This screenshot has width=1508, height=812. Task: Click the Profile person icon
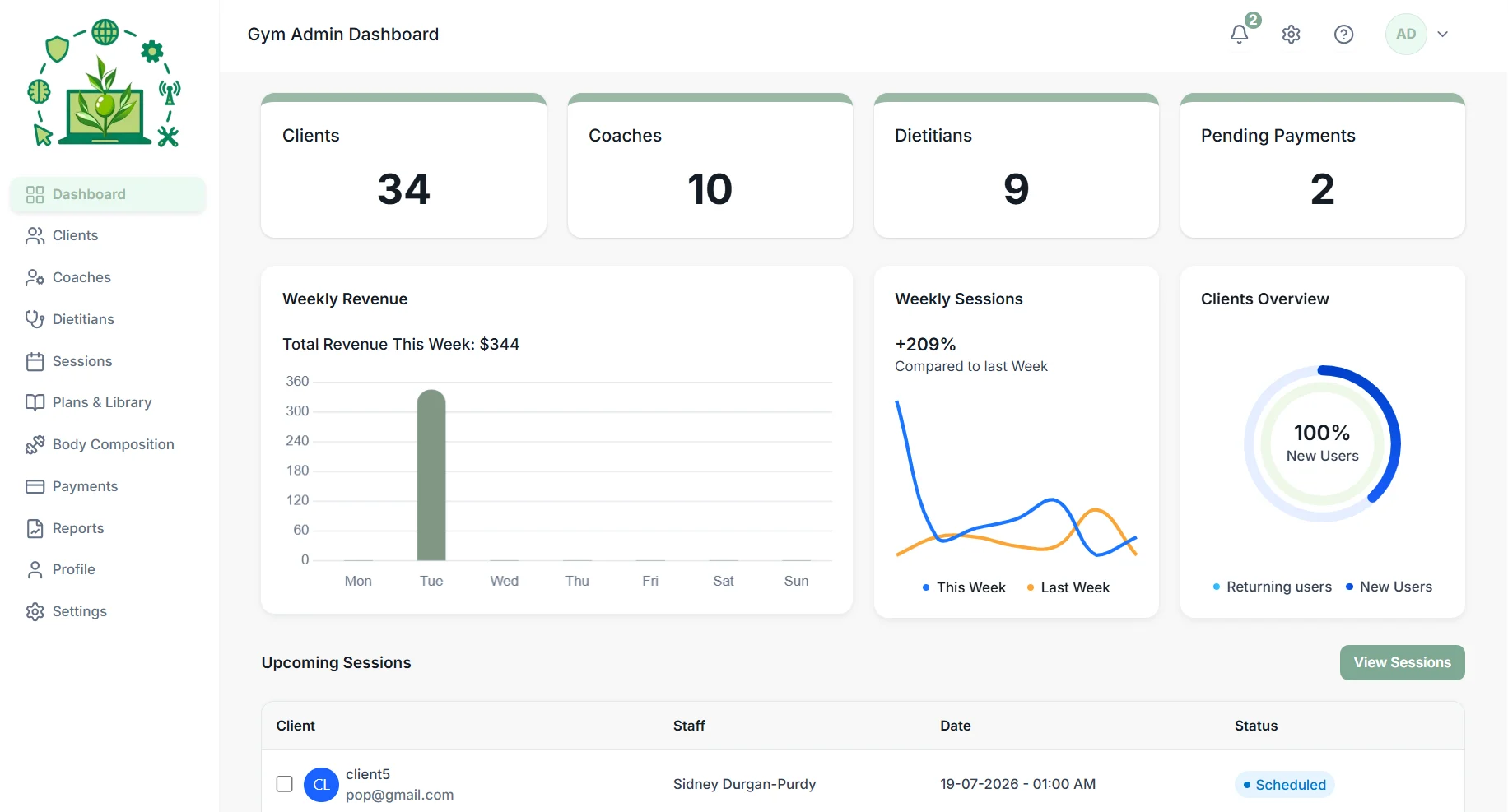point(35,569)
